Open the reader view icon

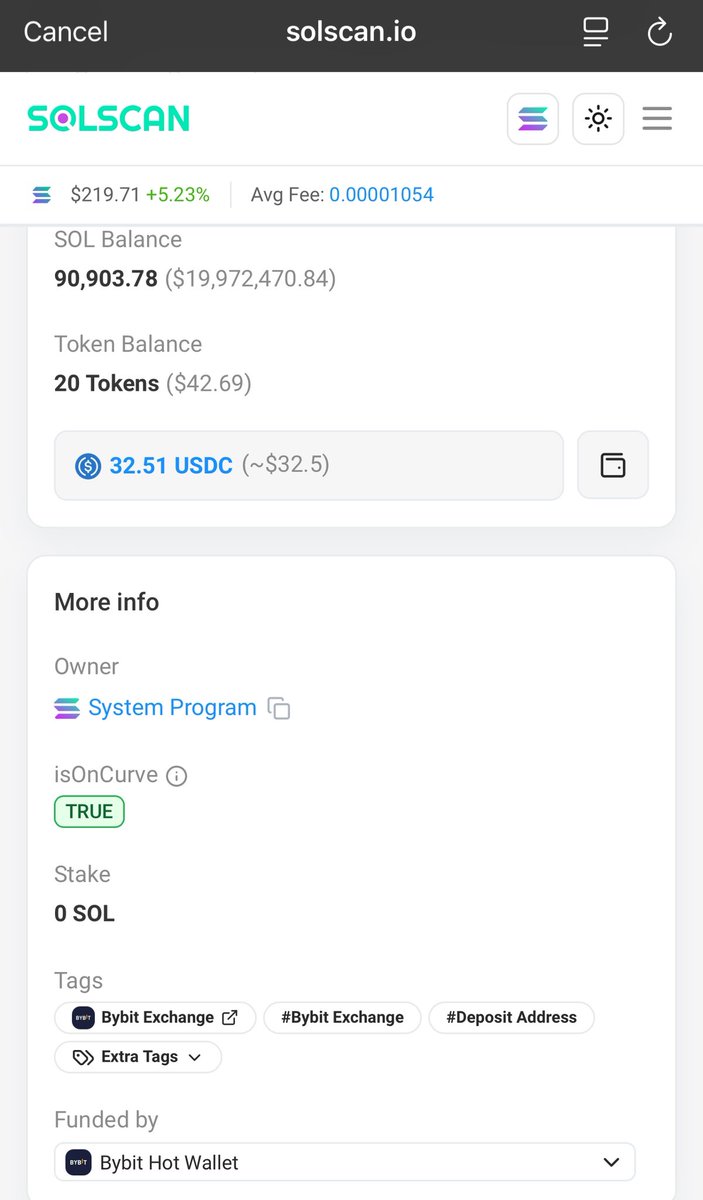(x=596, y=32)
